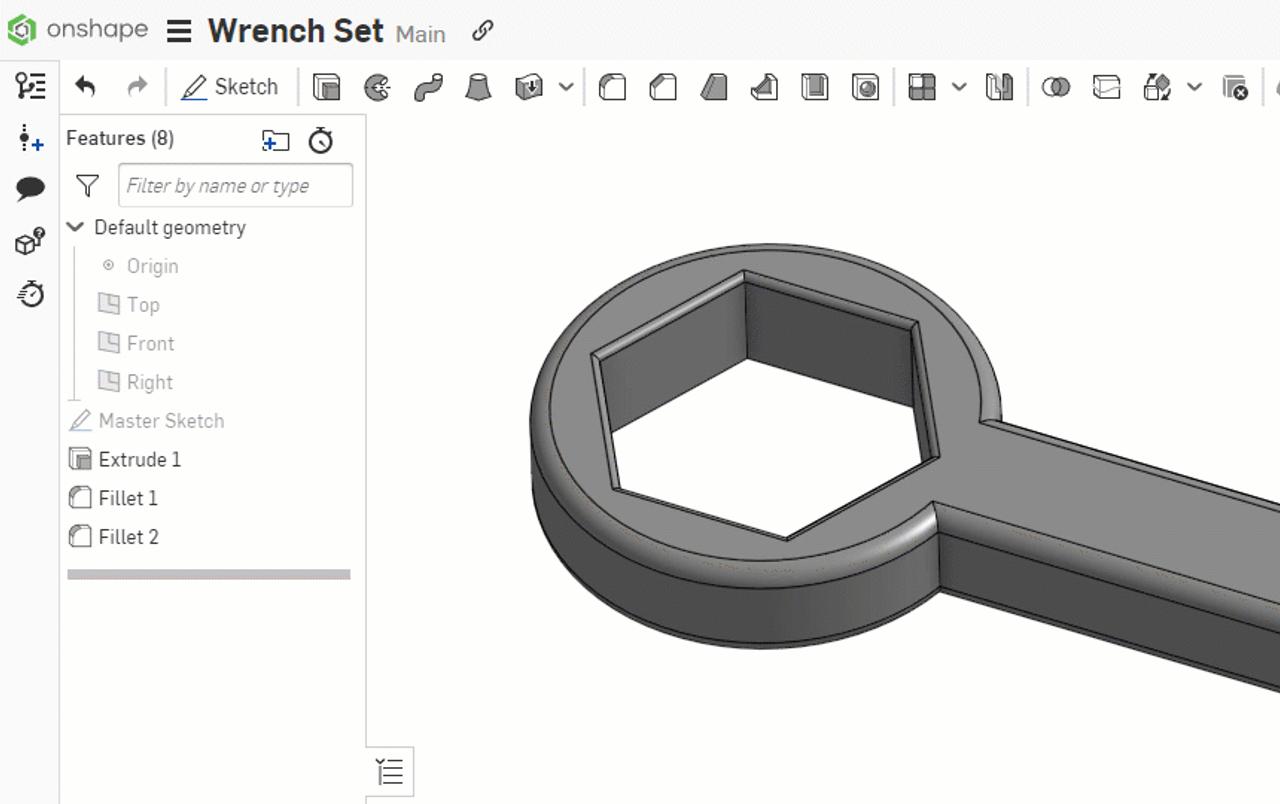Select the Revolve tool
This screenshot has width=1280, height=804.
click(x=377, y=87)
